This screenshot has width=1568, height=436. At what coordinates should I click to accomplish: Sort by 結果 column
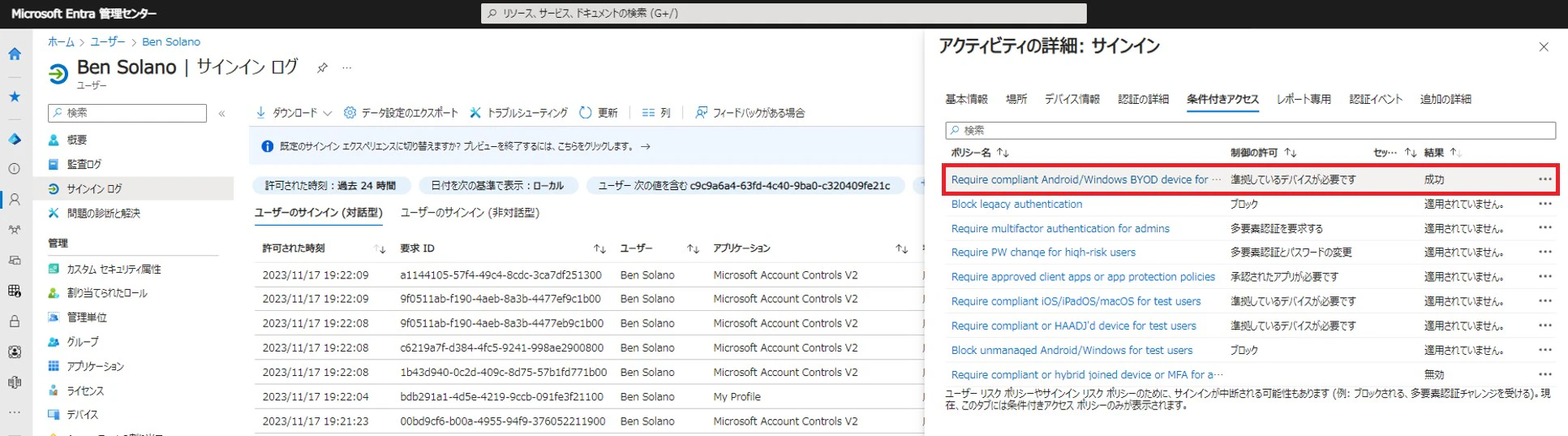1442,153
